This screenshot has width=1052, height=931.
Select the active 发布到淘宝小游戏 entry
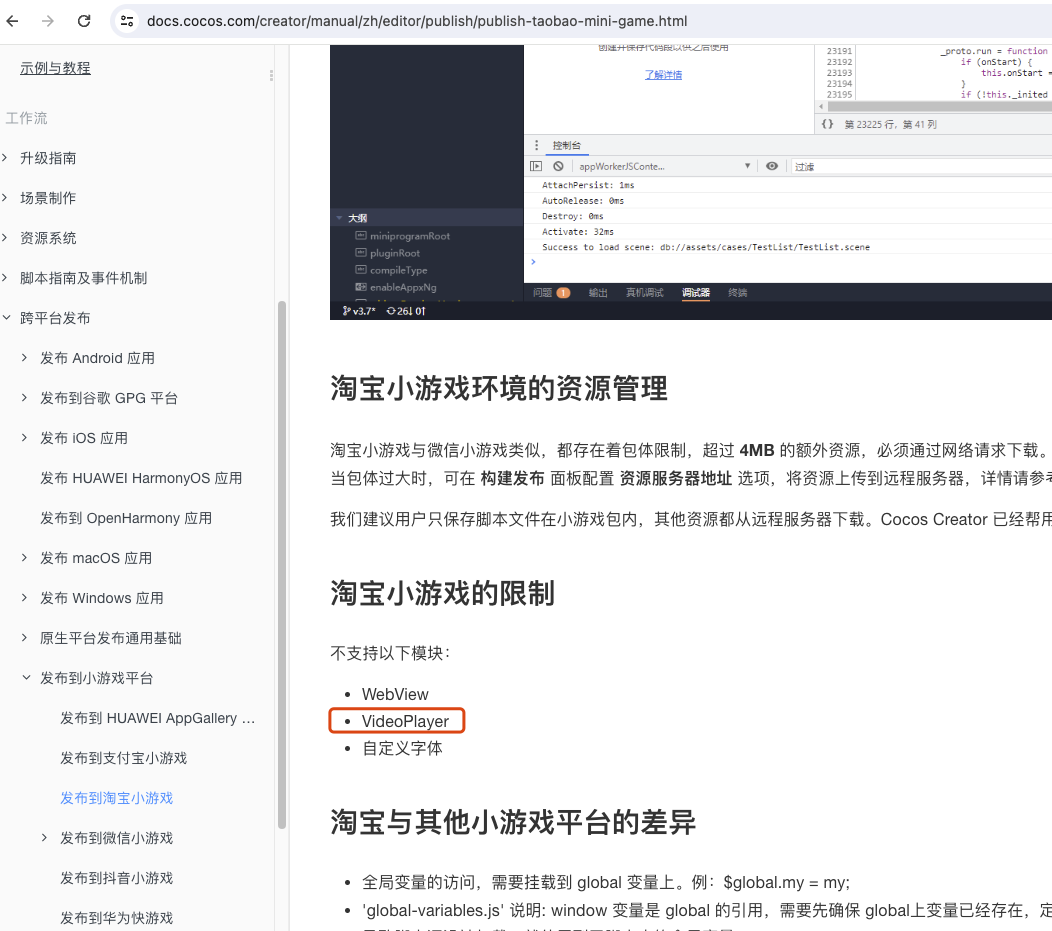pyautogui.click(x=116, y=798)
